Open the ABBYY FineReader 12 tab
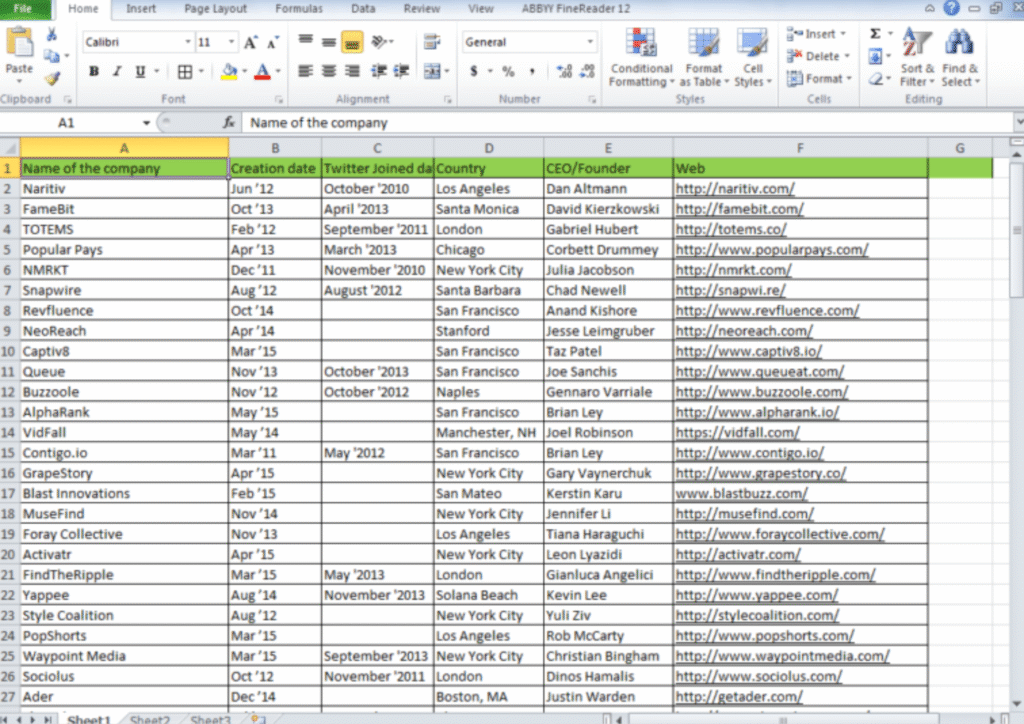This screenshot has height=724, width=1024. pyautogui.click(x=575, y=8)
